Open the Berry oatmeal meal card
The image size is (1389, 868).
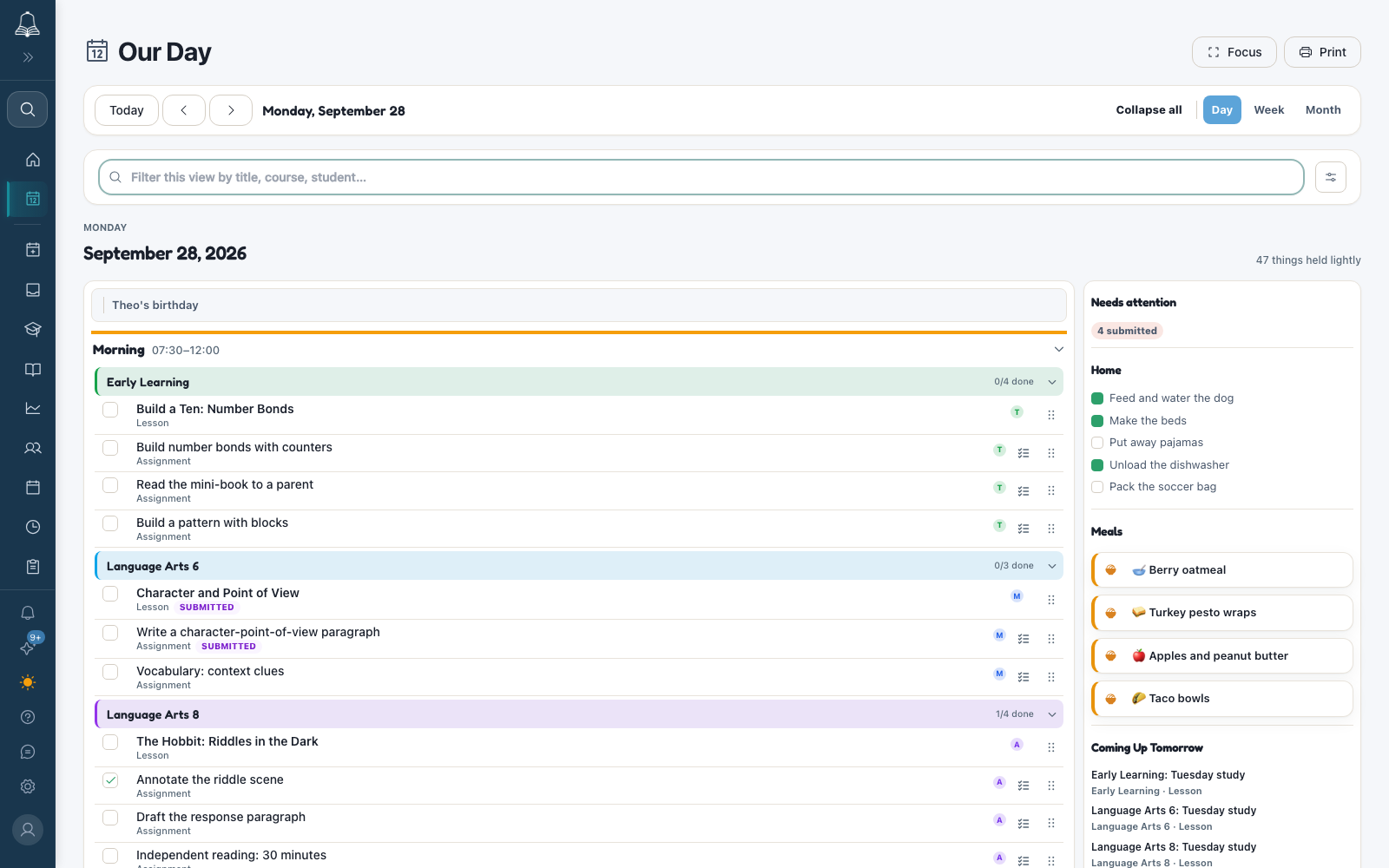(x=1222, y=570)
